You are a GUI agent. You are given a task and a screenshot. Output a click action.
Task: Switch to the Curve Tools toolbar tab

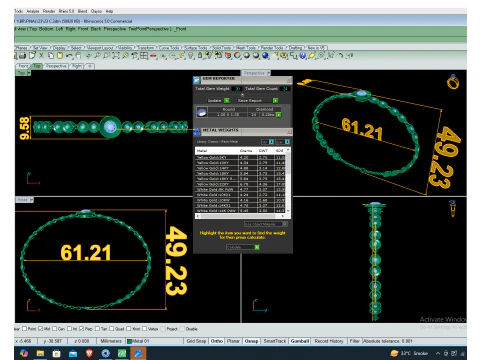(170, 48)
